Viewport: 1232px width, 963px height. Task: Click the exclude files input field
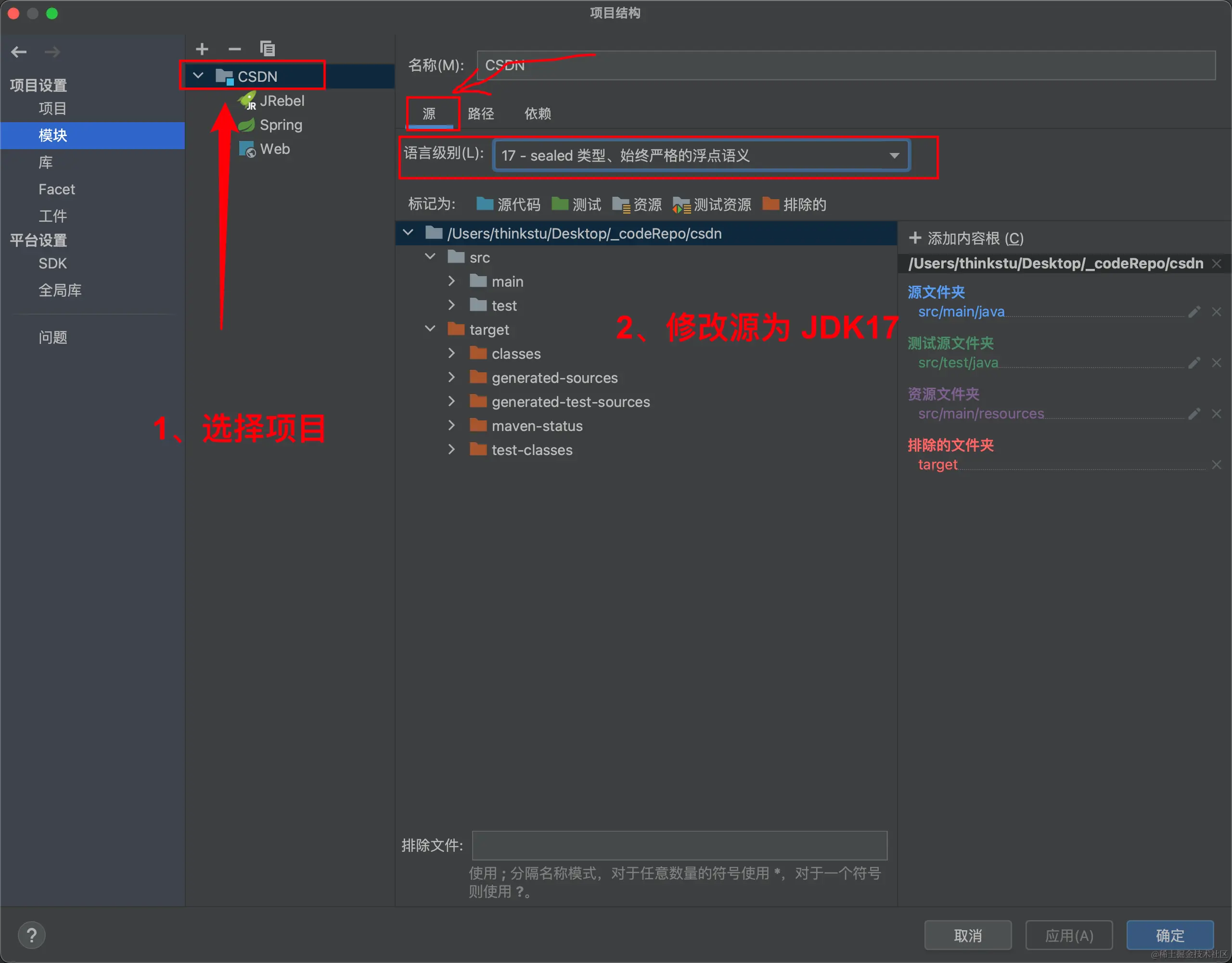(x=679, y=845)
